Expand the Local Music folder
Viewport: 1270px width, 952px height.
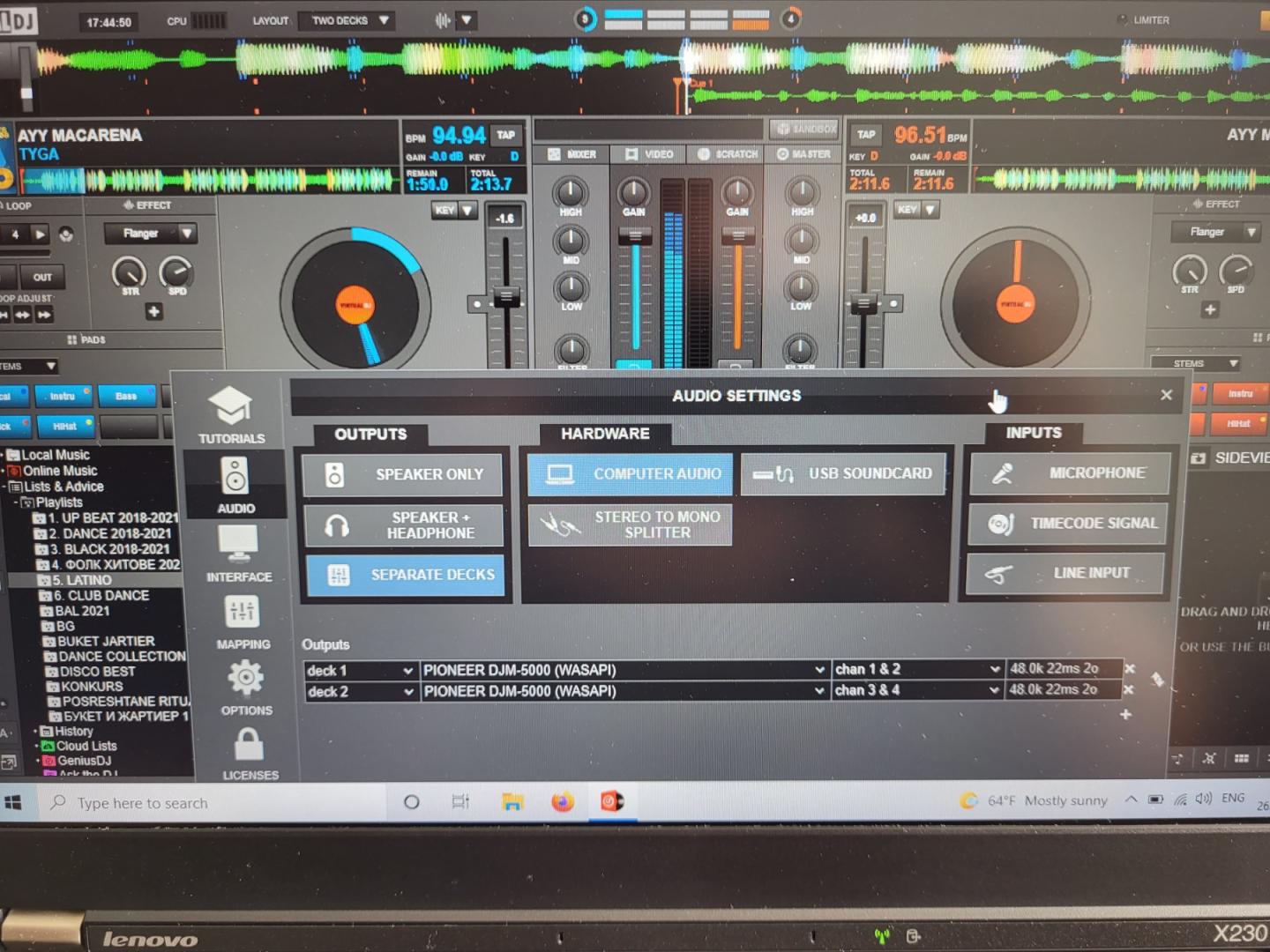pos(56,455)
